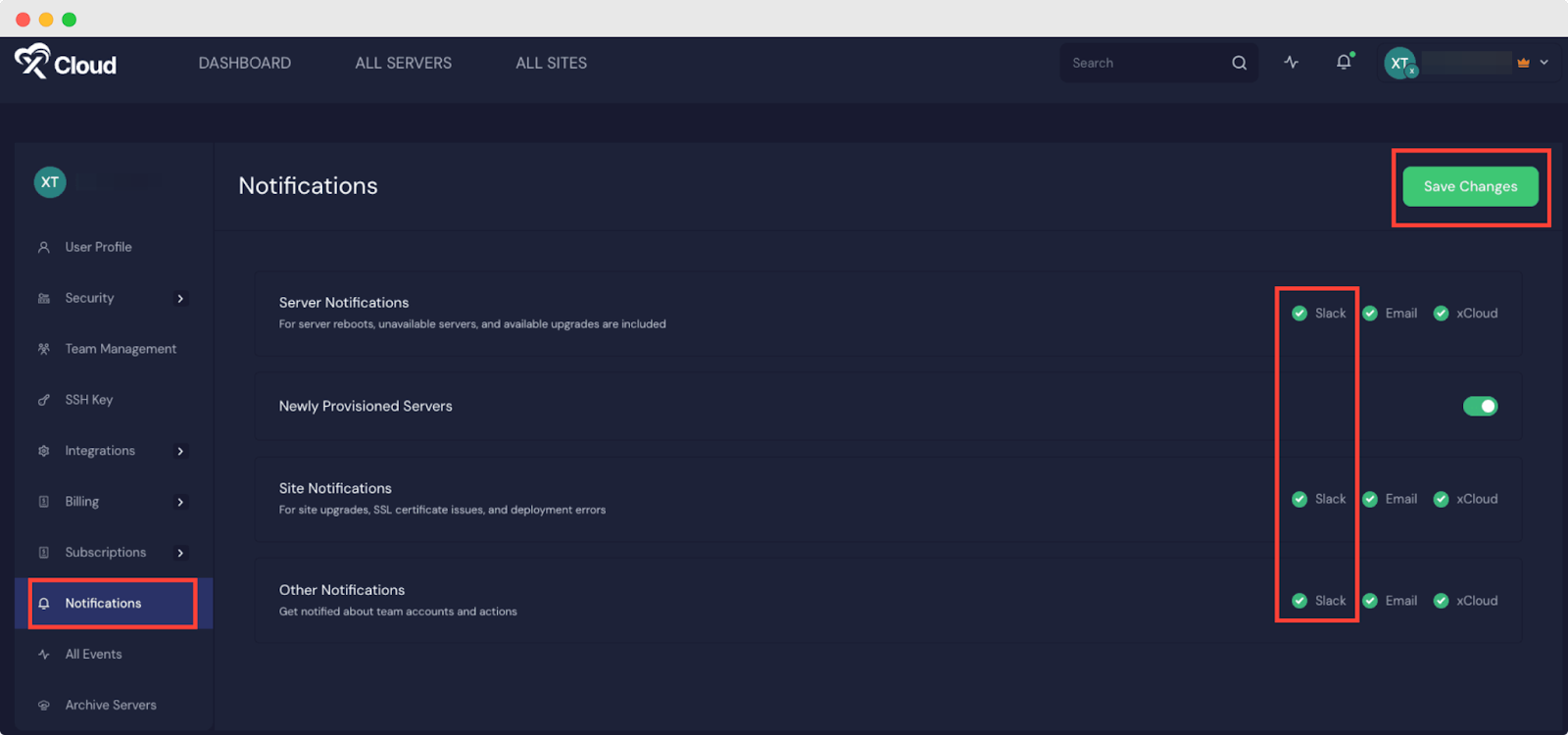Go to ALL SERVERS tab

tap(403, 63)
